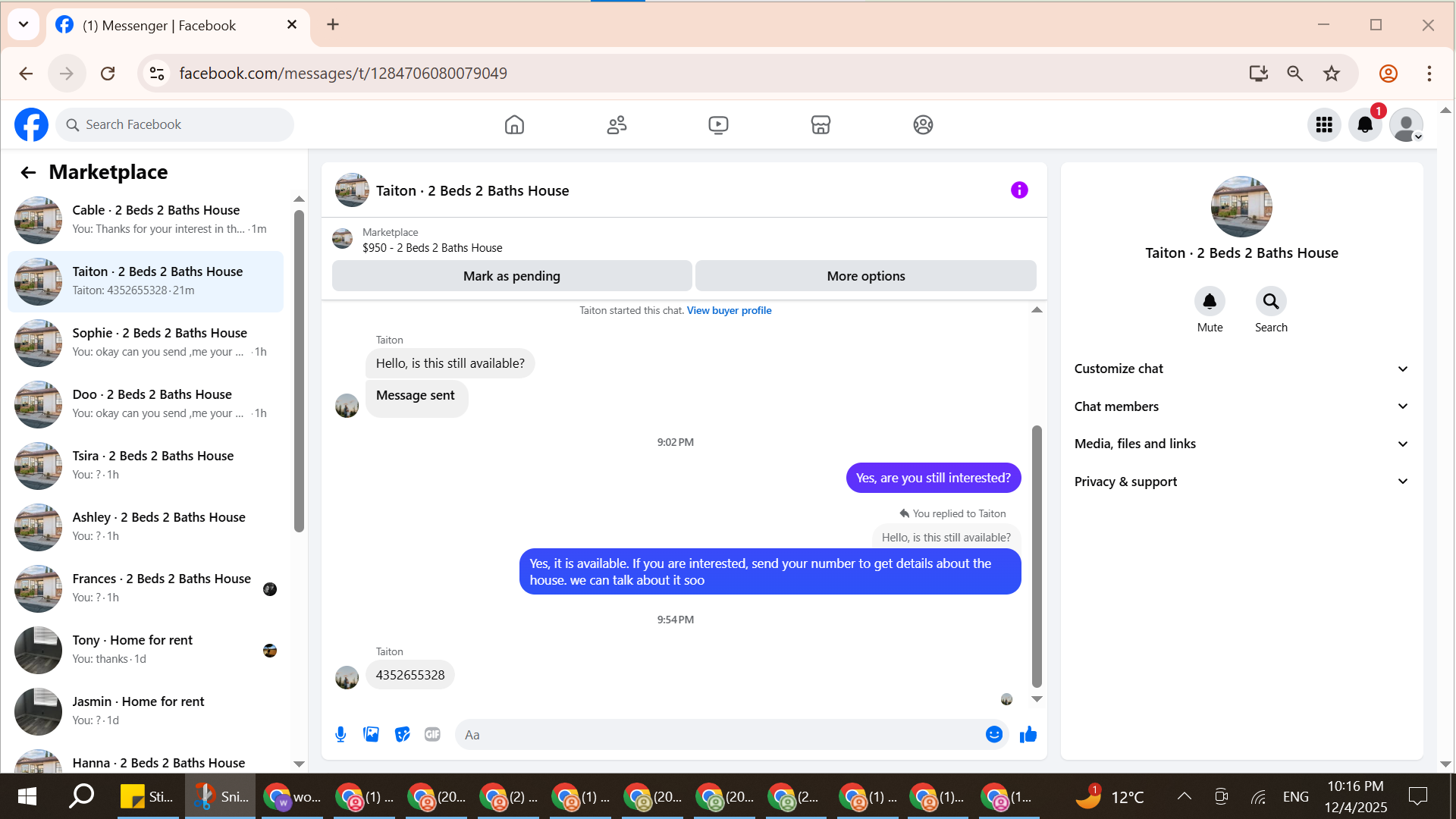Image resolution: width=1456 pixels, height=819 pixels.
Task: Send a thumbs up like
Action: (x=1028, y=734)
